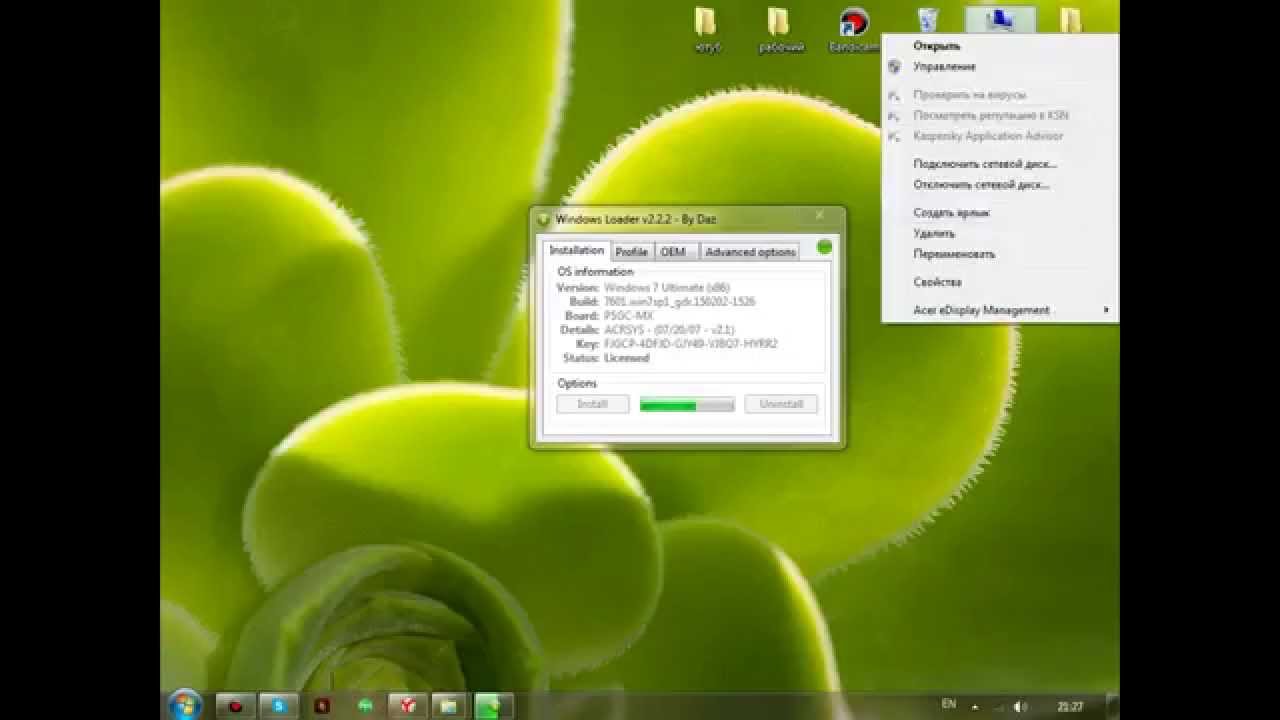Screen dimensions: 1280x720
Task: Click the "Licensed" status text
Action: click(626, 358)
